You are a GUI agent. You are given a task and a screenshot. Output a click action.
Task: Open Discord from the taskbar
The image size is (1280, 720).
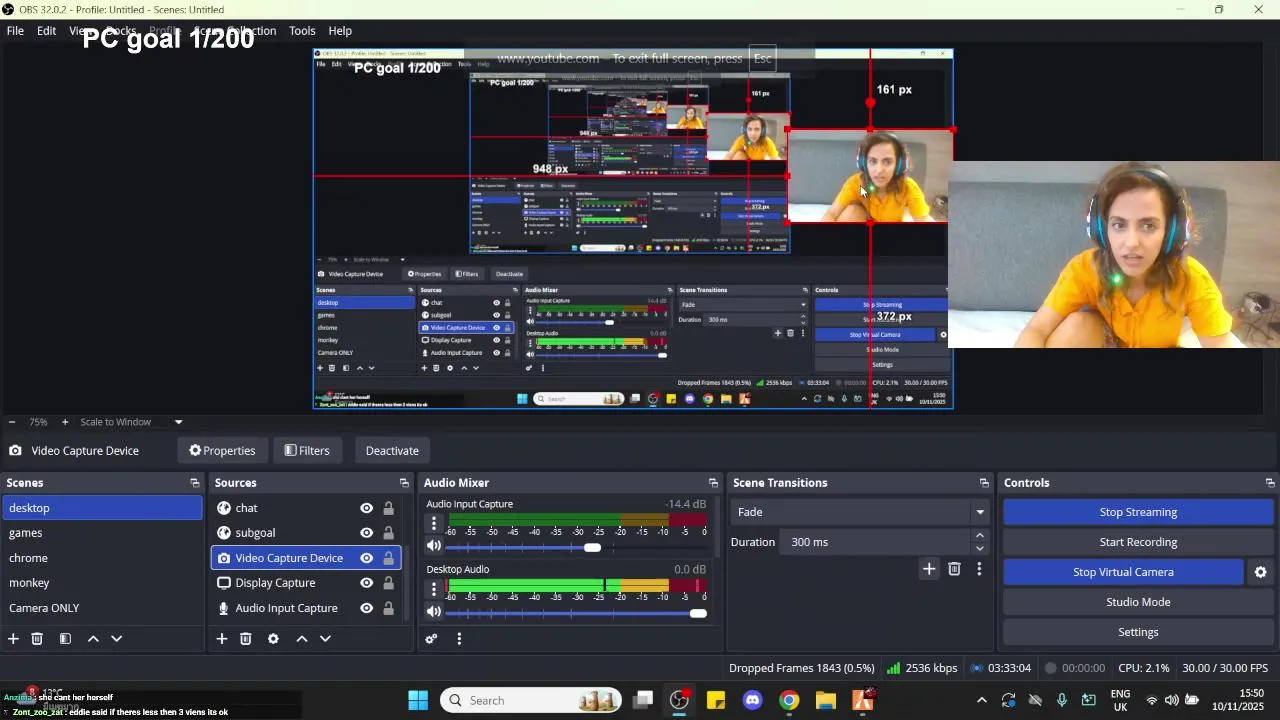pos(753,700)
